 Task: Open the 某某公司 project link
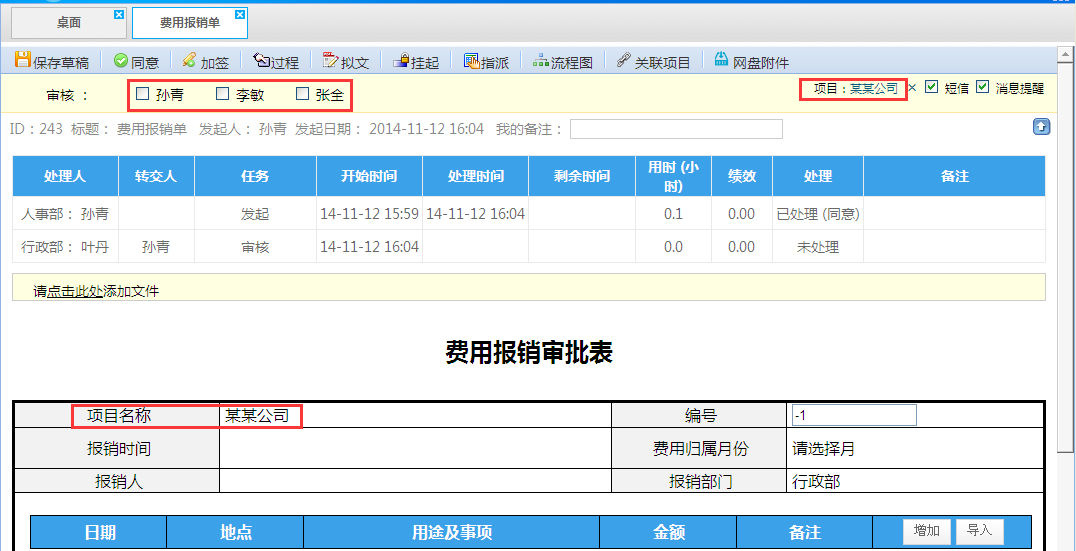[x=874, y=89]
